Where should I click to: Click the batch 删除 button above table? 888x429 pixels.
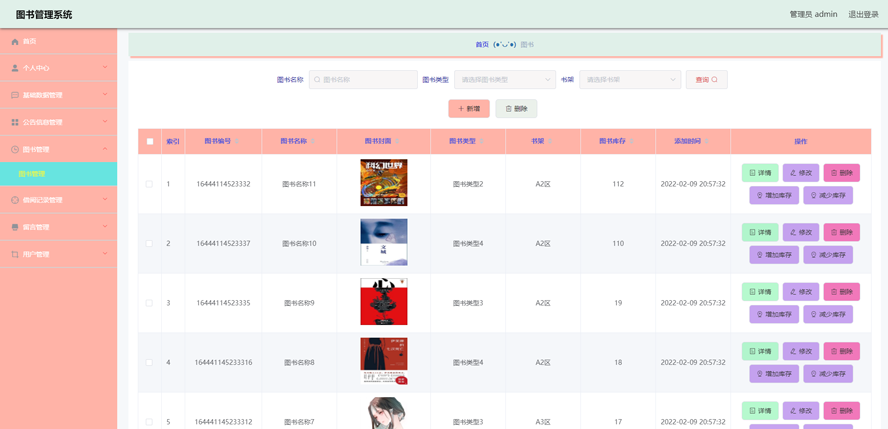pos(516,109)
